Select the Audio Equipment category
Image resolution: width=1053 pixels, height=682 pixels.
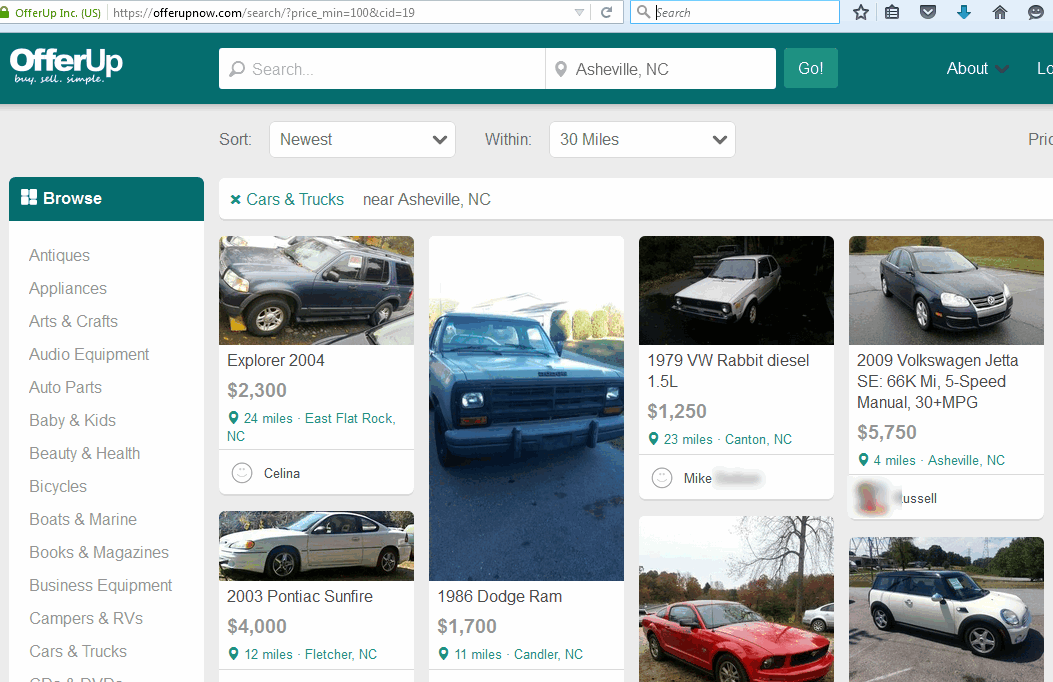pos(89,354)
